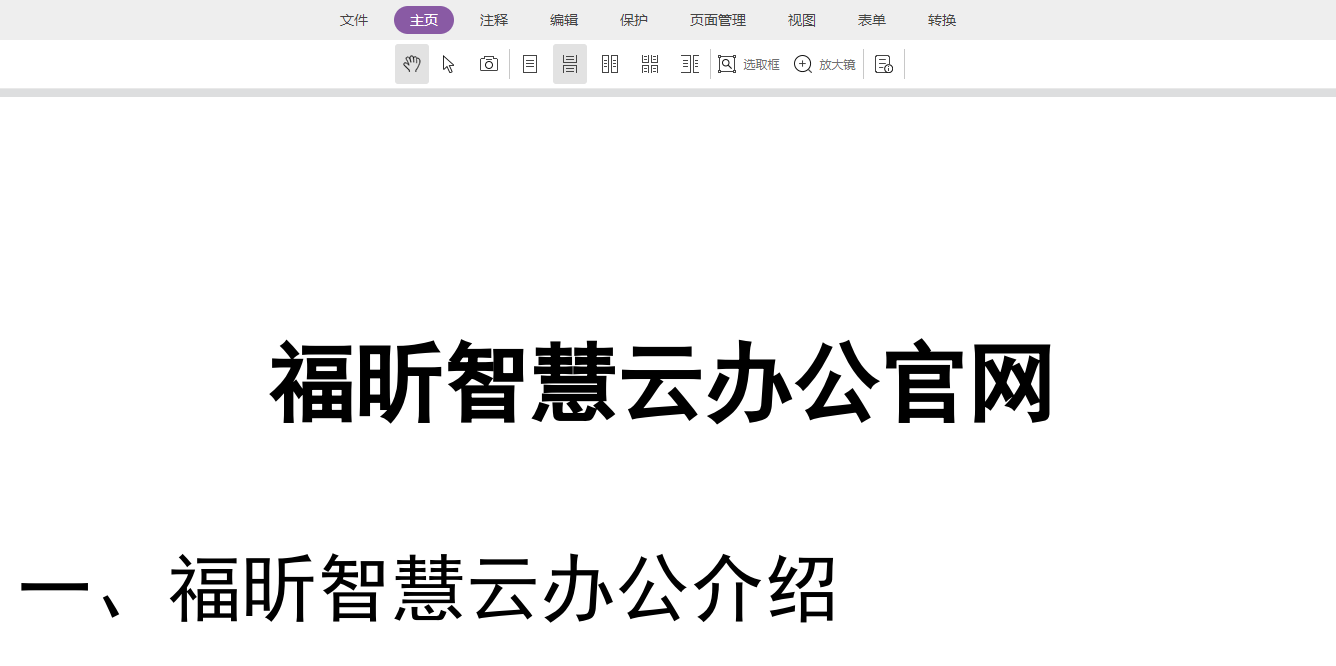This screenshot has height=666, width=1336.
Task: Open the 编辑 tab
Action: (x=563, y=20)
